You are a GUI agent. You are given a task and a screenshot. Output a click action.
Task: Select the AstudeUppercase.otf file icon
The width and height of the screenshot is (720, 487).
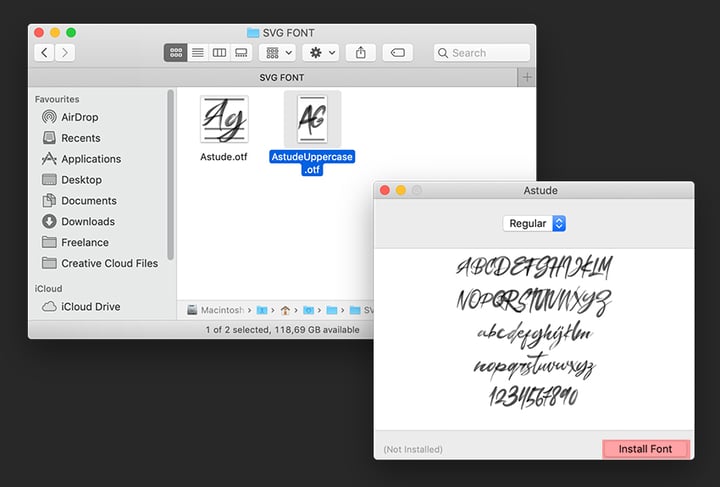tap(312, 119)
